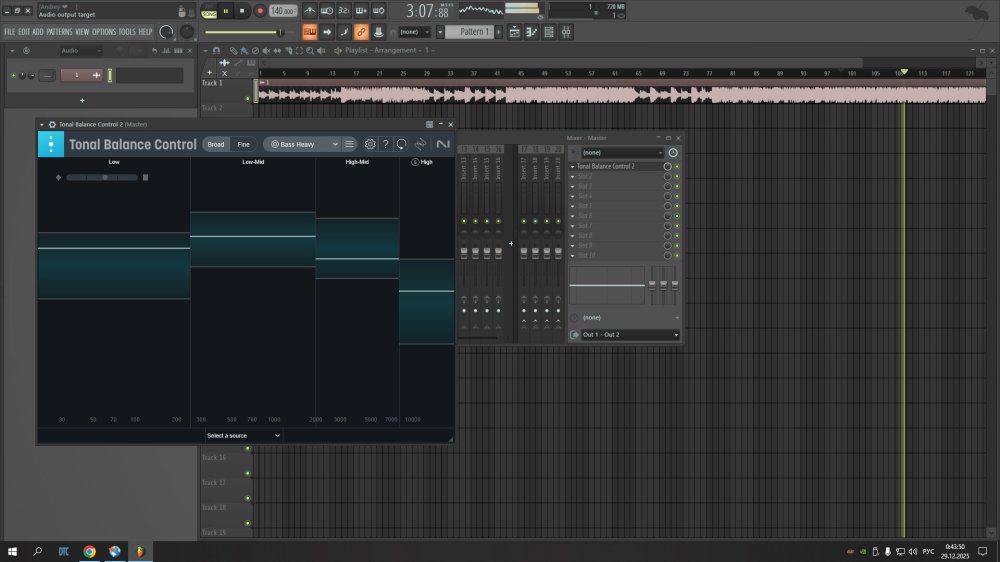Click the Insert 17 volume fader
Viewport: 1000px width, 562px height.
pyautogui.click(x=524, y=254)
